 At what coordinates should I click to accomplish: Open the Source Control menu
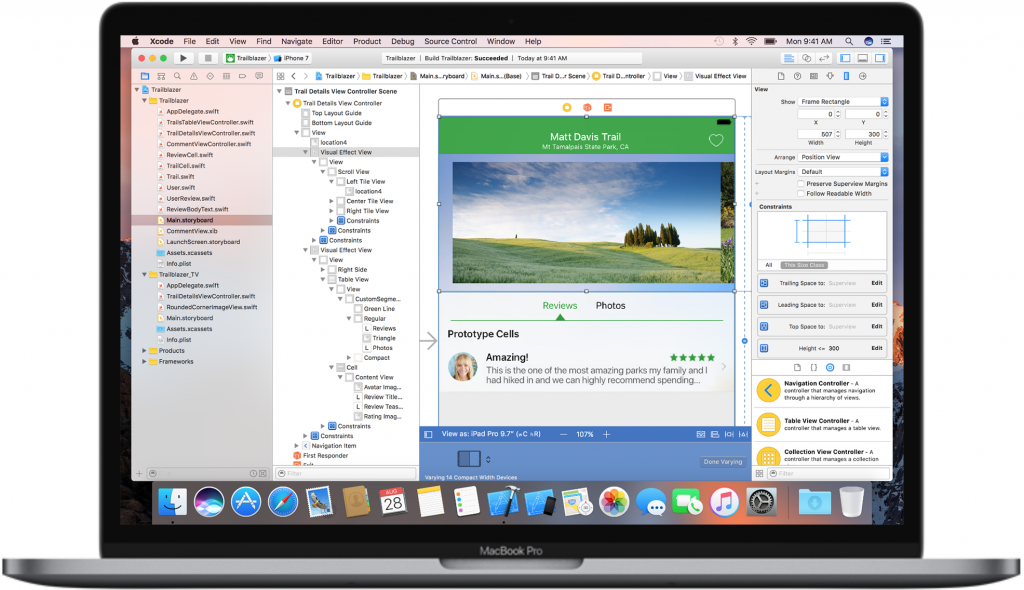(451, 41)
